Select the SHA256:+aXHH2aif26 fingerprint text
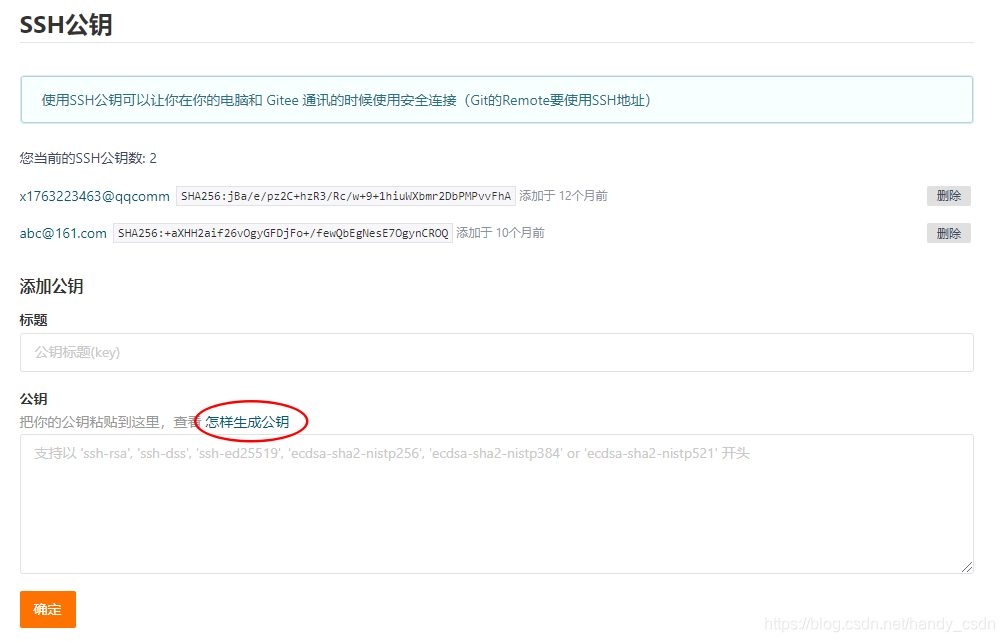Viewport: 1004px width, 642px height. click(x=283, y=233)
